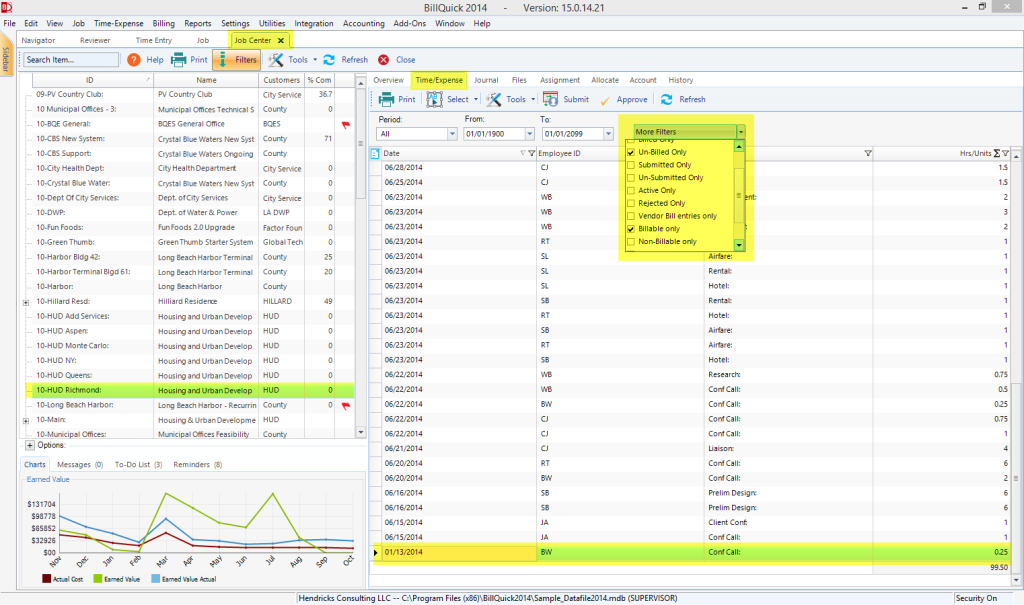
Task: Click Tools icon in Time/Expense toolbar
Action: point(494,99)
